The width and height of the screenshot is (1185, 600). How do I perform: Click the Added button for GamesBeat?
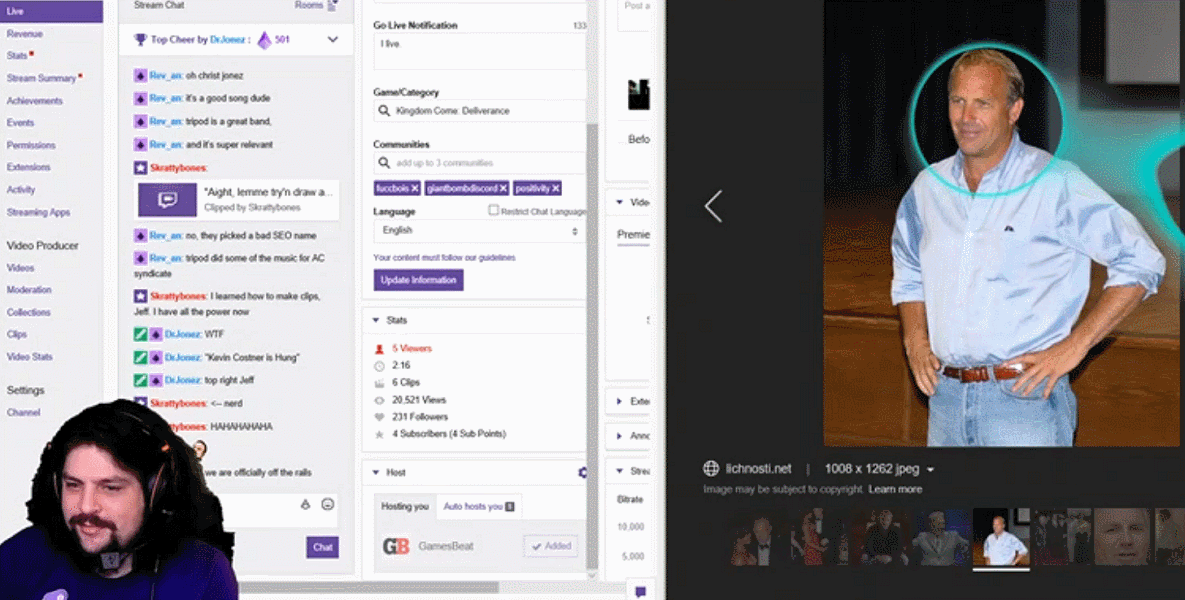551,546
